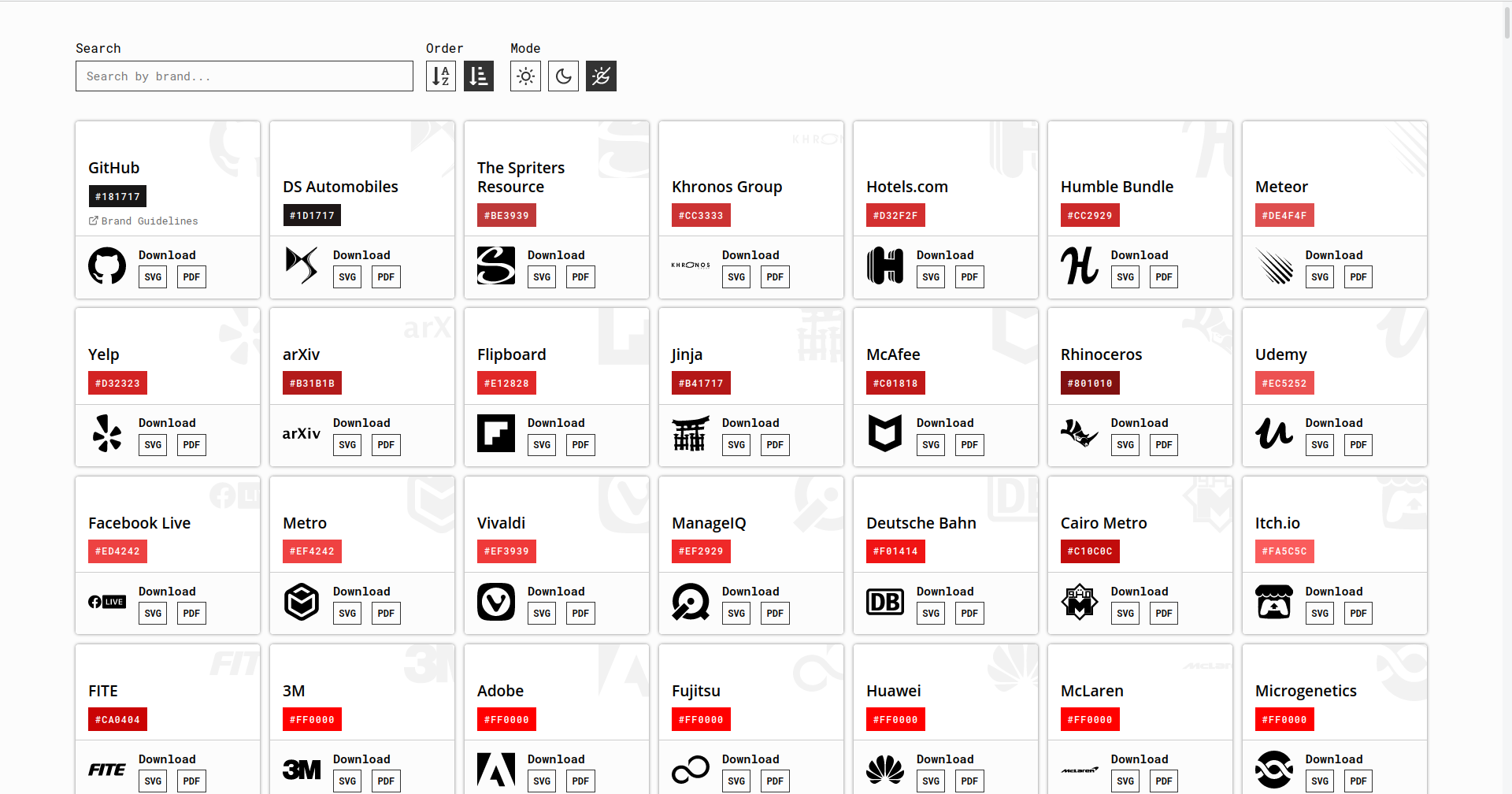
Task: Sort brands by color order
Action: (479, 76)
